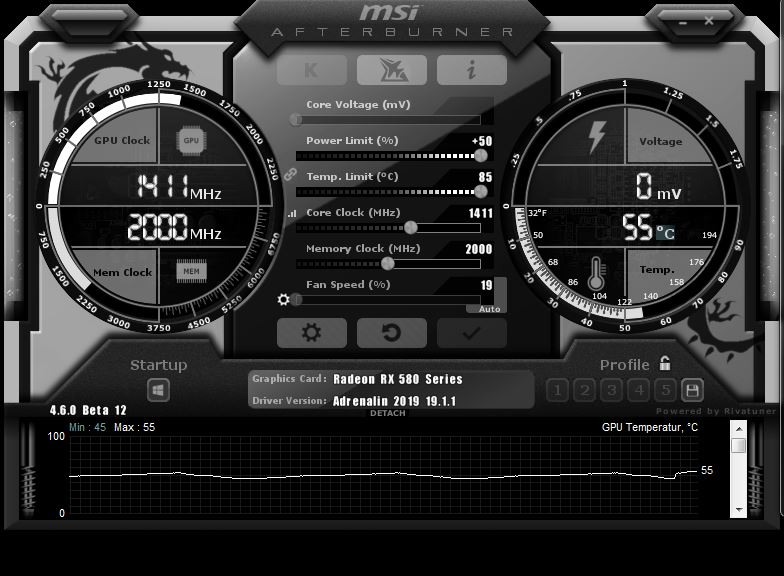Click the MSI Afterburner logo
The image size is (784, 576).
392,21
